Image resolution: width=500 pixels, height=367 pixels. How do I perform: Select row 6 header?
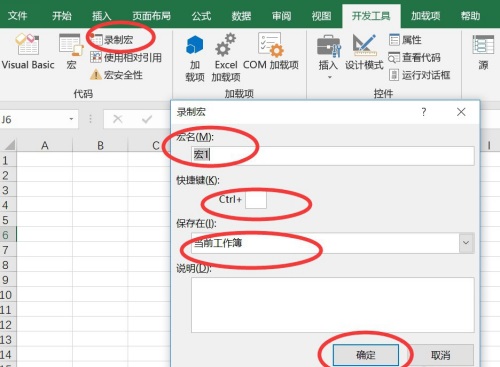[8, 235]
